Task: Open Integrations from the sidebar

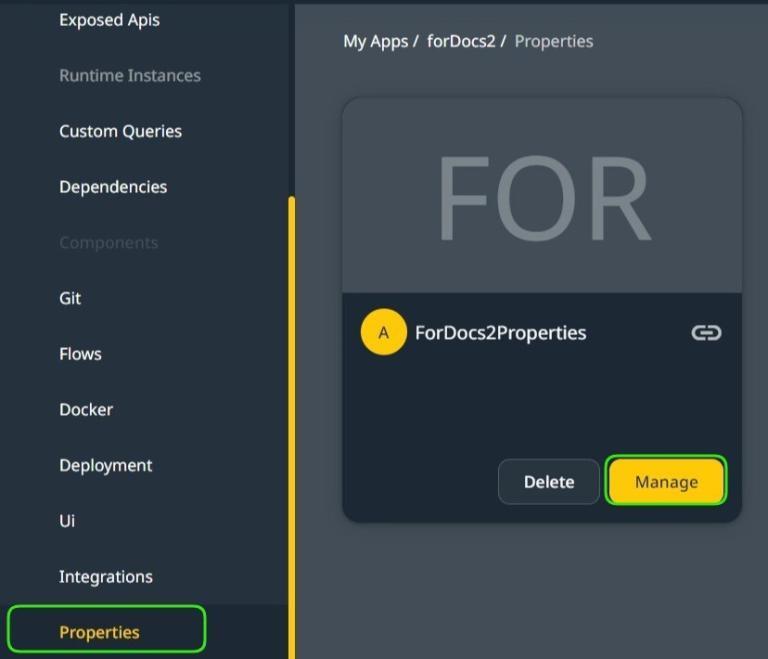Action: coord(105,577)
